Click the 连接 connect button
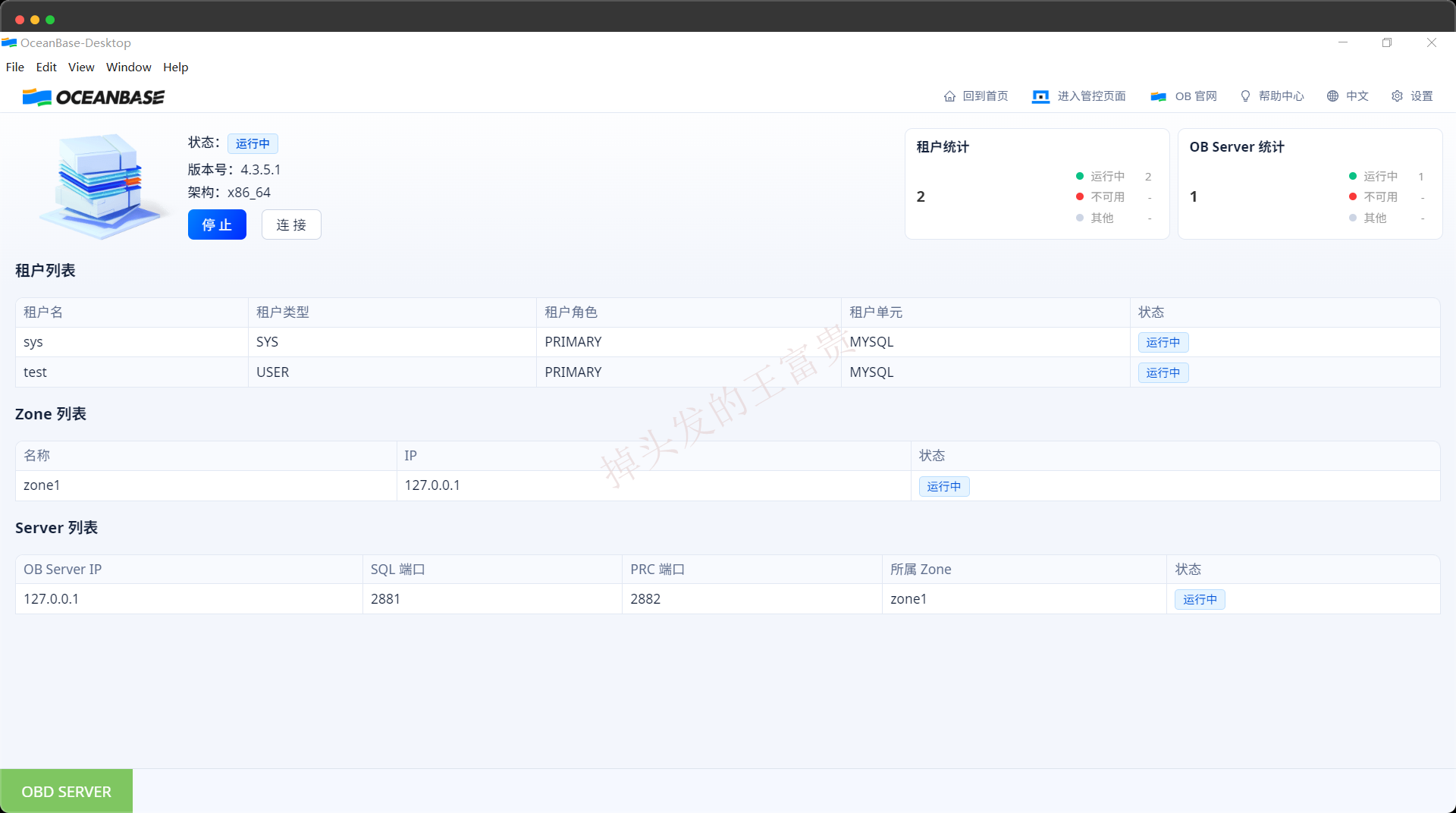Screen dimensions: 1456x813 291,224
